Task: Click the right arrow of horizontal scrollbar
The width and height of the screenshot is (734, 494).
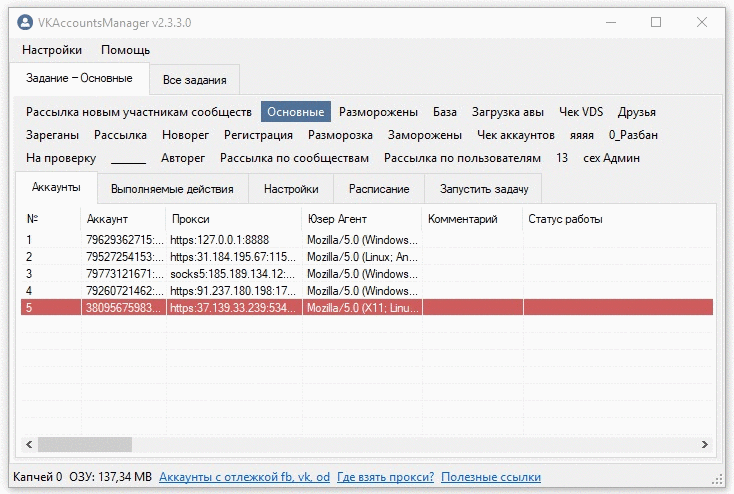Action: click(x=705, y=444)
